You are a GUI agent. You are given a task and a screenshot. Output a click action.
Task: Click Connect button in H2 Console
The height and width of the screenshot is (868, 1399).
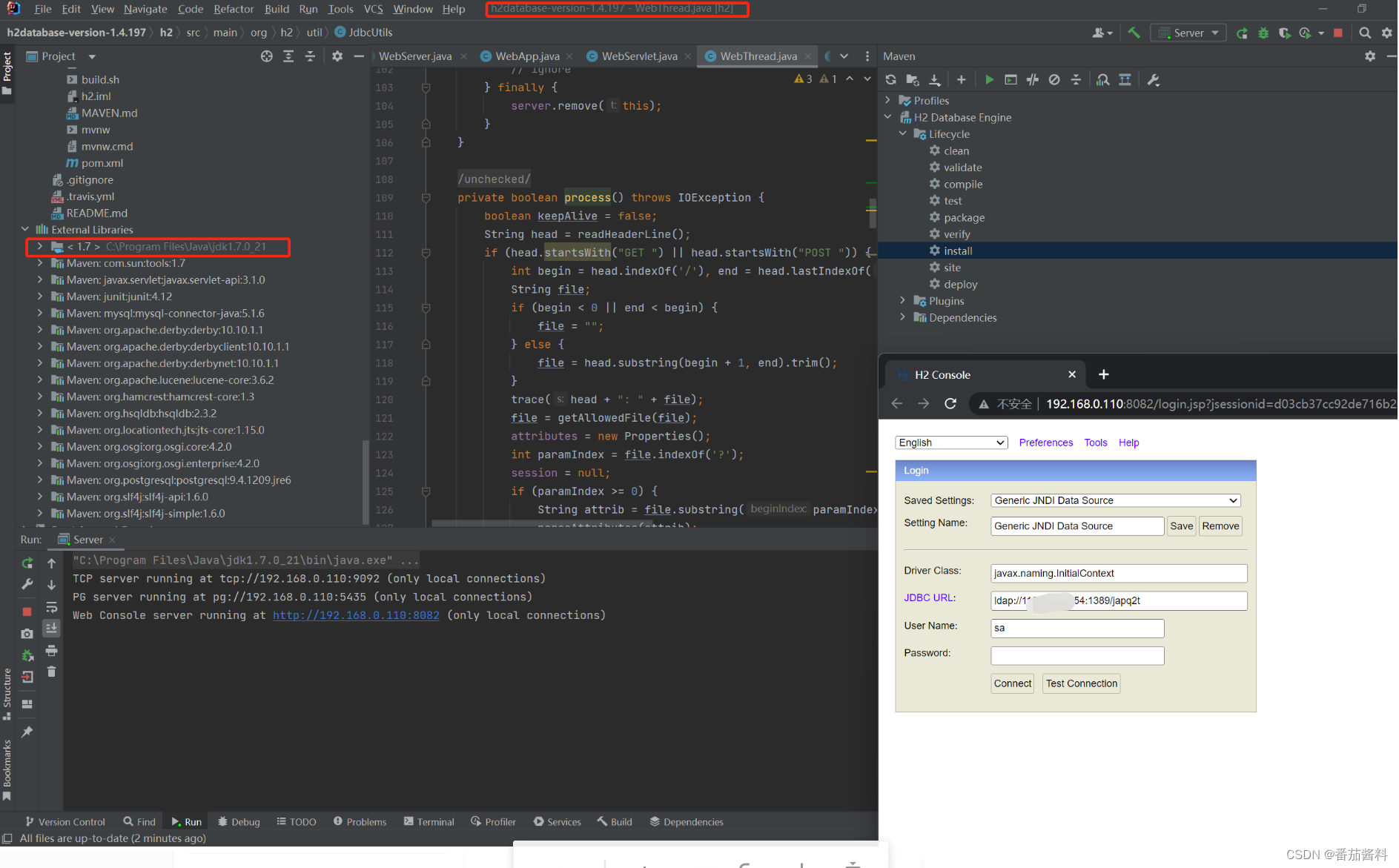pos(1012,683)
